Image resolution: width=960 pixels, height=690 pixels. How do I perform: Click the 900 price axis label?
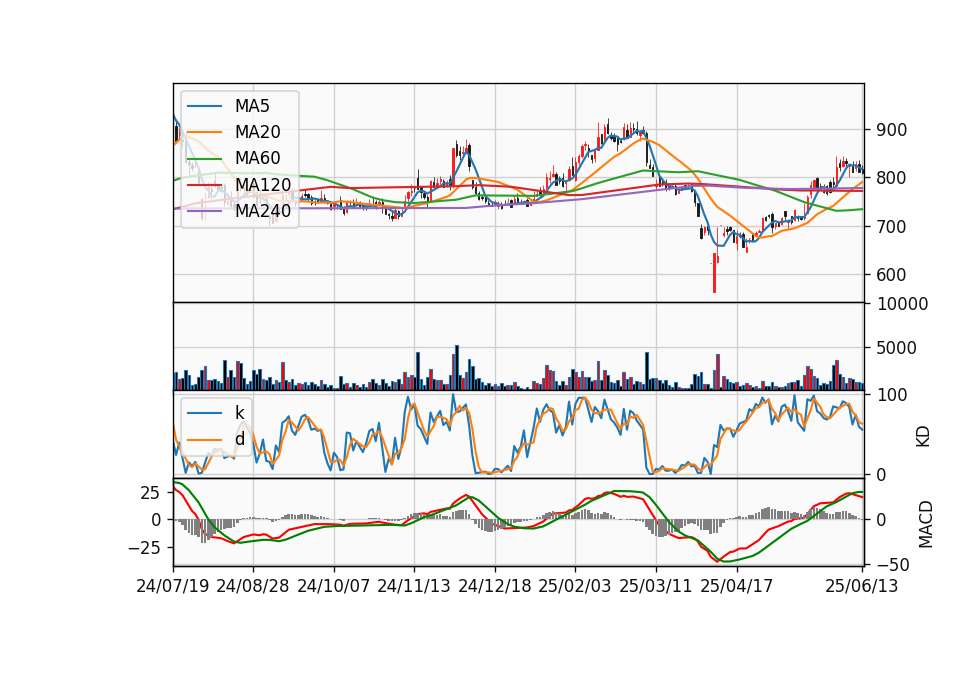[891, 130]
